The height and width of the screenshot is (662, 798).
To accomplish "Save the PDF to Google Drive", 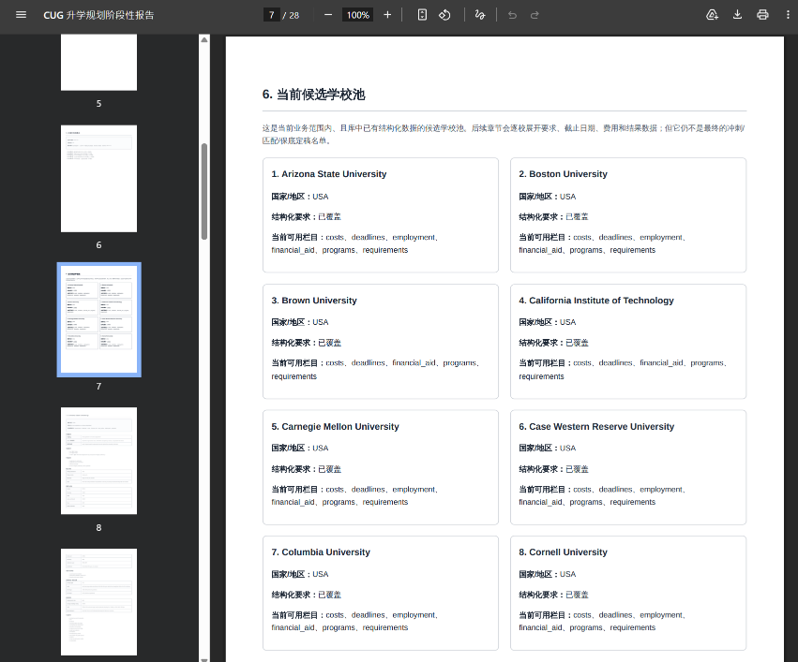I will [x=712, y=15].
